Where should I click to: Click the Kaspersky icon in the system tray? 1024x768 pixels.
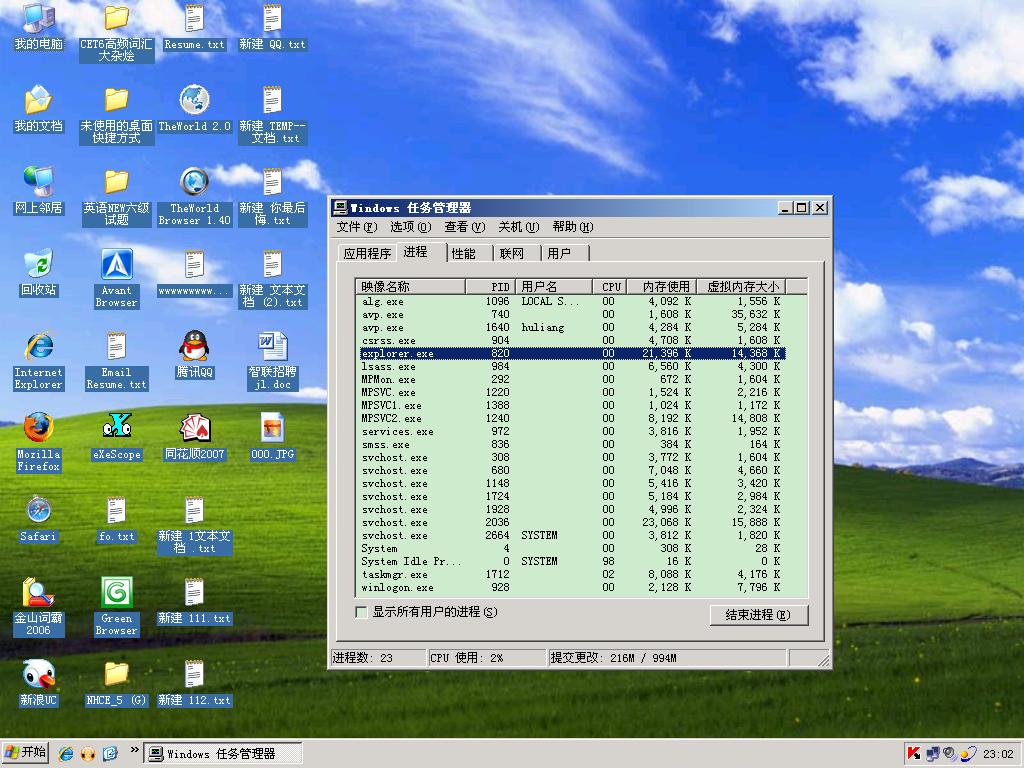[914, 754]
